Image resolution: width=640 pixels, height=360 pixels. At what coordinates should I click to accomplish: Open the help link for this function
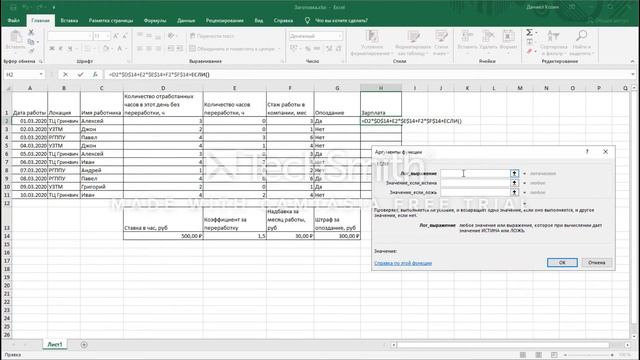[x=403, y=263]
